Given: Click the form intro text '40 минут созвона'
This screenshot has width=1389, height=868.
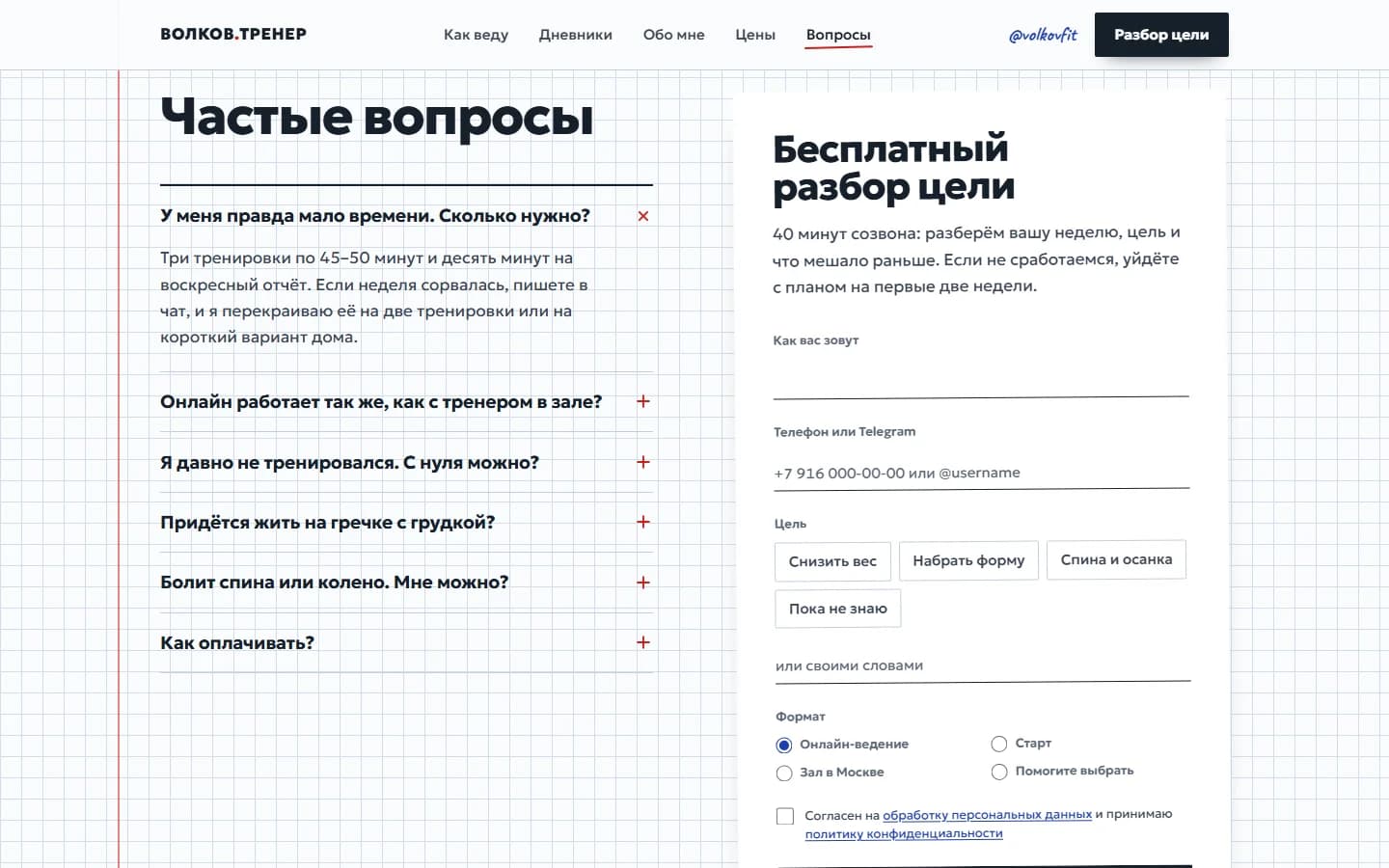Looking at the screenshot, I should (x=976, y=259).
